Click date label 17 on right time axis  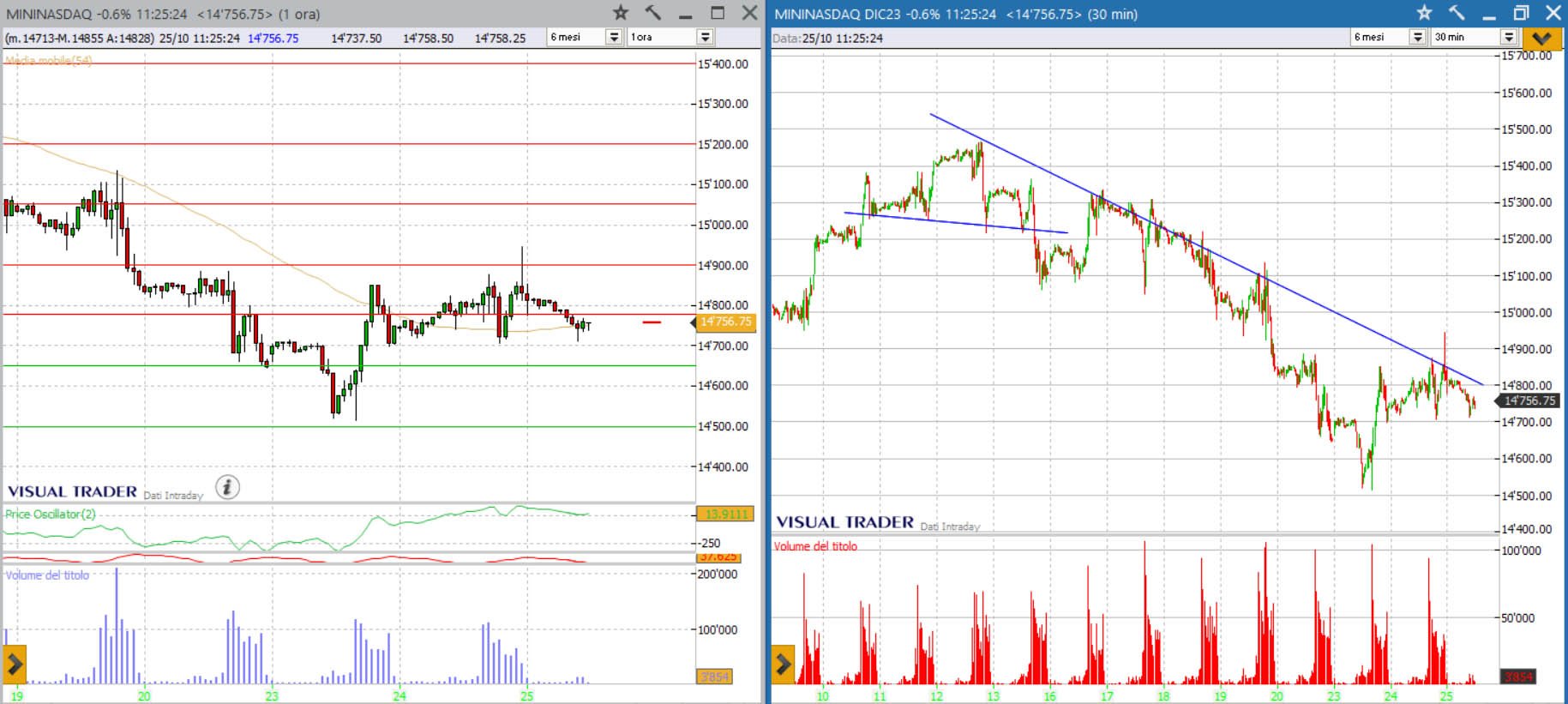click(1107, 696)
